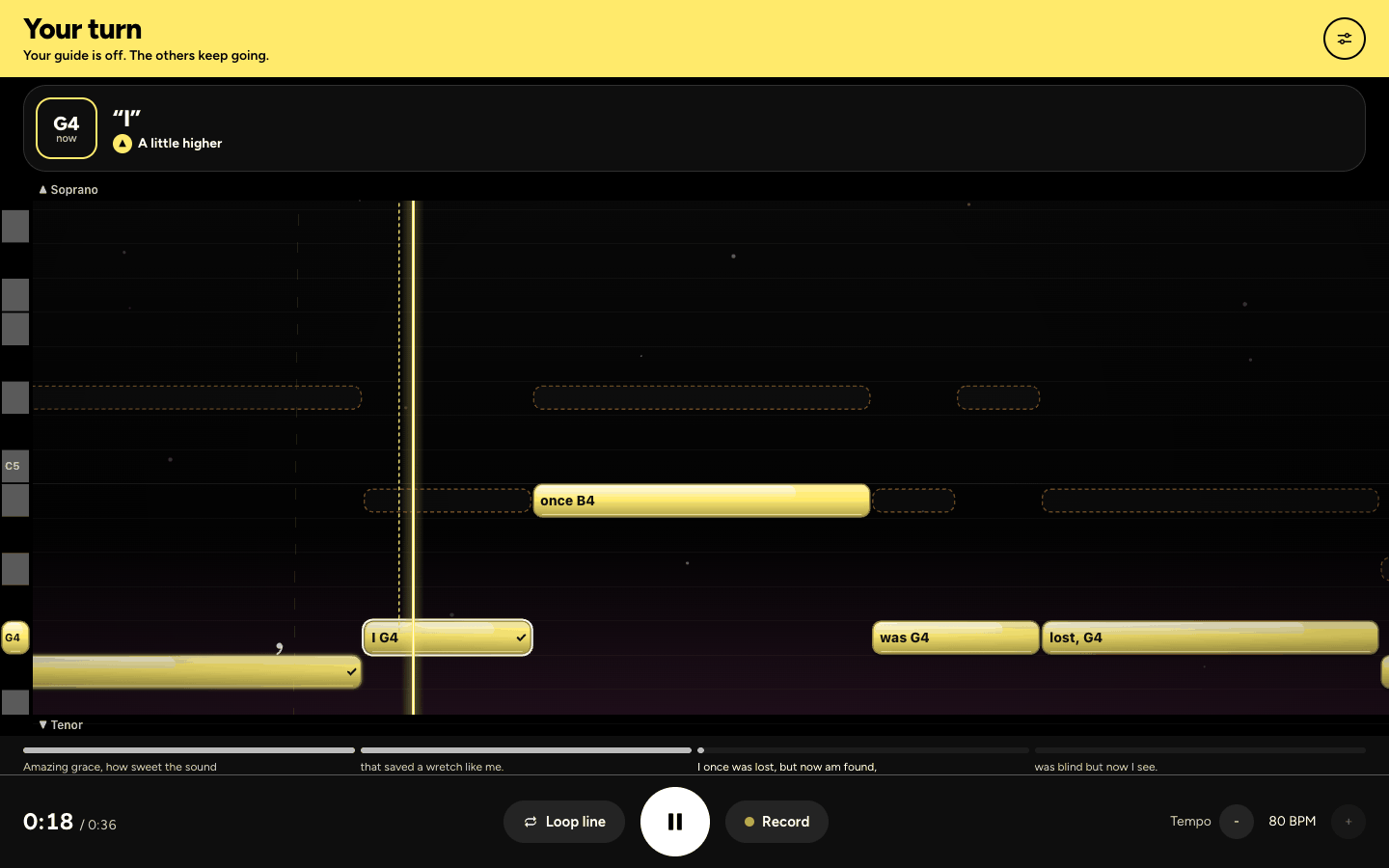This screenshot has height=868, width=1389.
Task: Decrease tempo with the minus button
Action: tap(1237, 822)
